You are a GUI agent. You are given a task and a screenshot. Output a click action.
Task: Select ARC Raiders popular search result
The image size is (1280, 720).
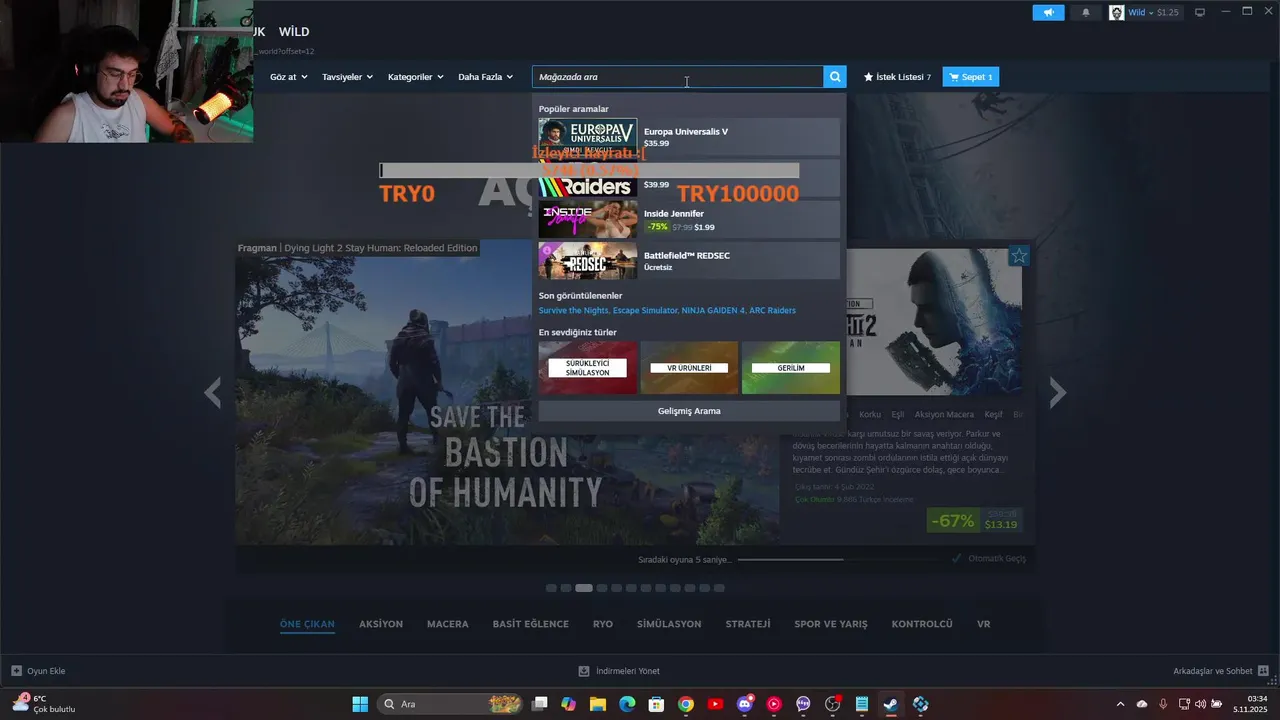coord(689,178)
